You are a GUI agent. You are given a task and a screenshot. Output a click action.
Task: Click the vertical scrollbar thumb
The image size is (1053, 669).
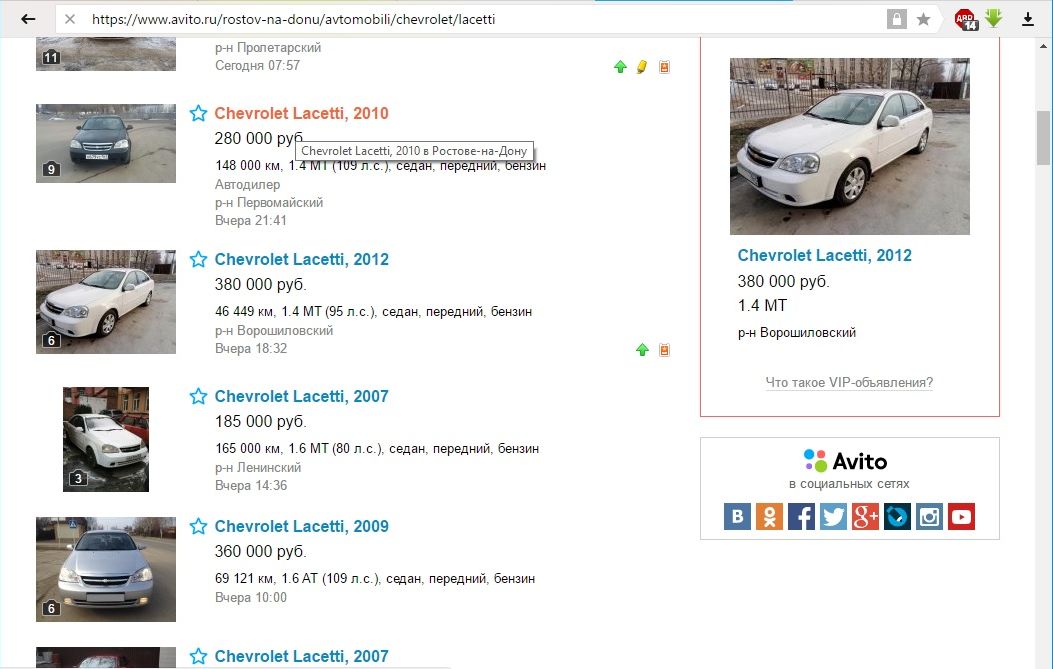tap(1044, 138)
